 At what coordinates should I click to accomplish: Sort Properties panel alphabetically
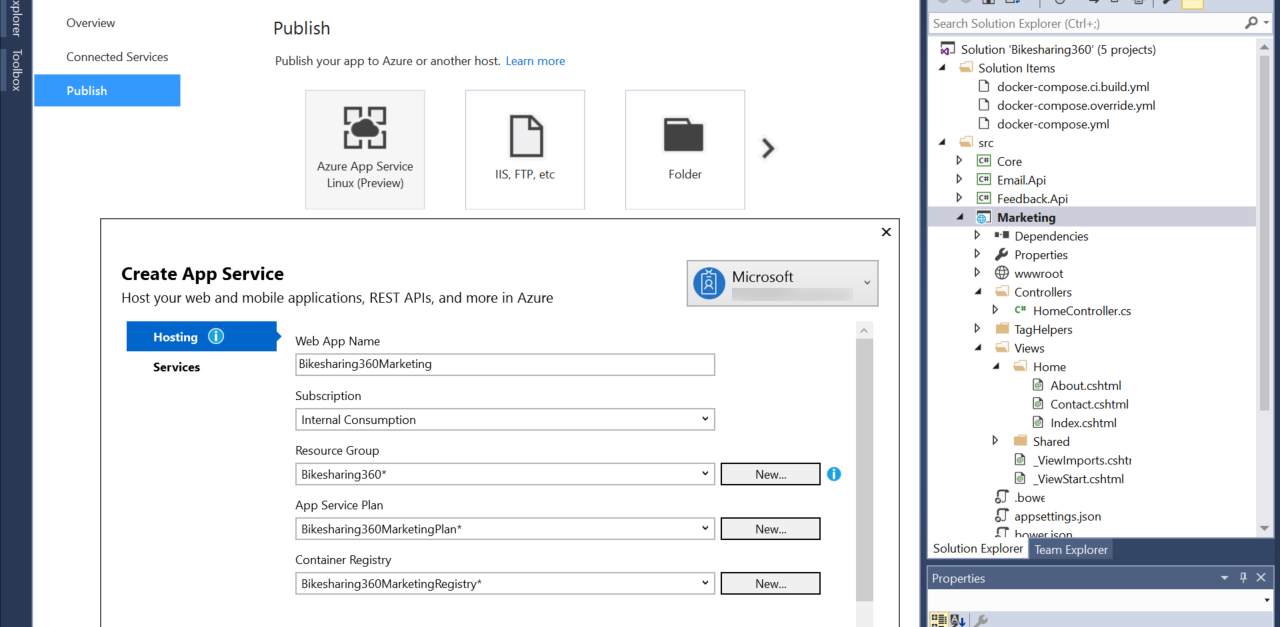[x=958, y=621]
